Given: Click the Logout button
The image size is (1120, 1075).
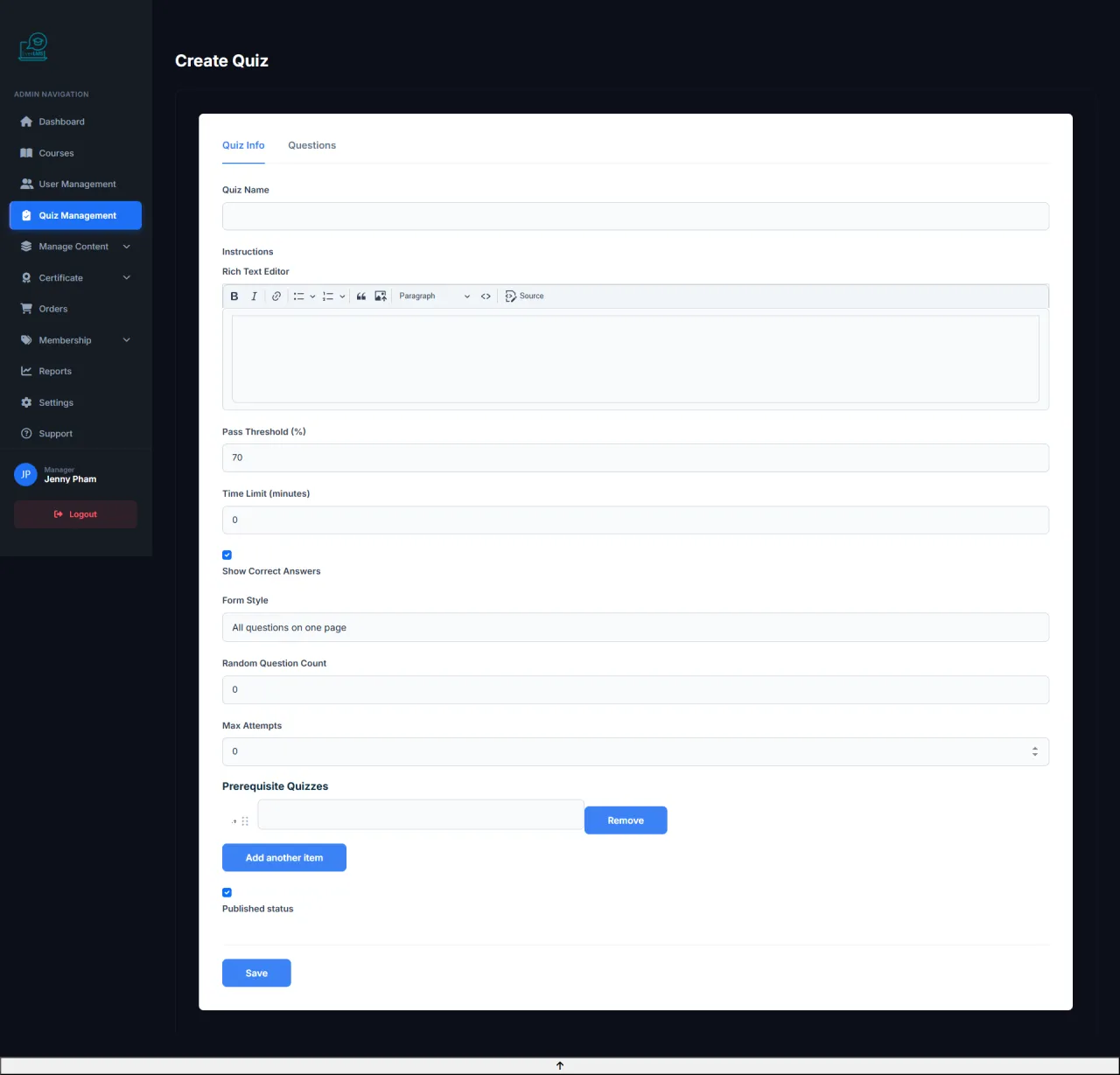Looking at the screenshot, I should coord(75,514).
